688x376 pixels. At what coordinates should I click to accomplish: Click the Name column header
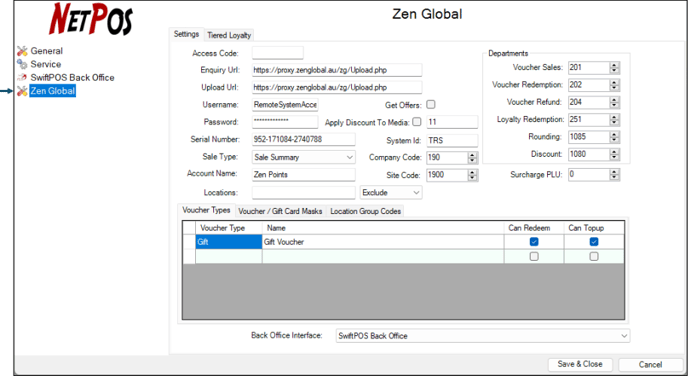[383, 228]
